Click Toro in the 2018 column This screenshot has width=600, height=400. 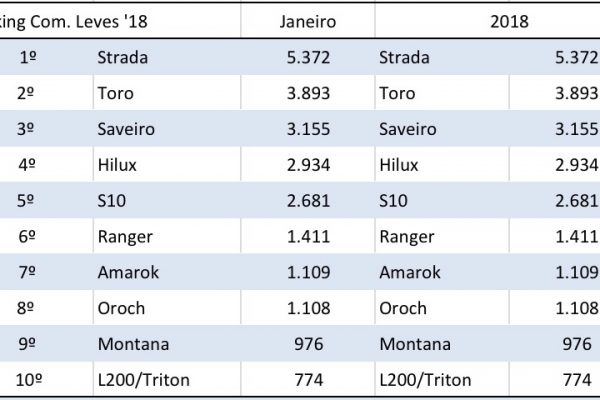pyautogui.click(x=397, y=95)
